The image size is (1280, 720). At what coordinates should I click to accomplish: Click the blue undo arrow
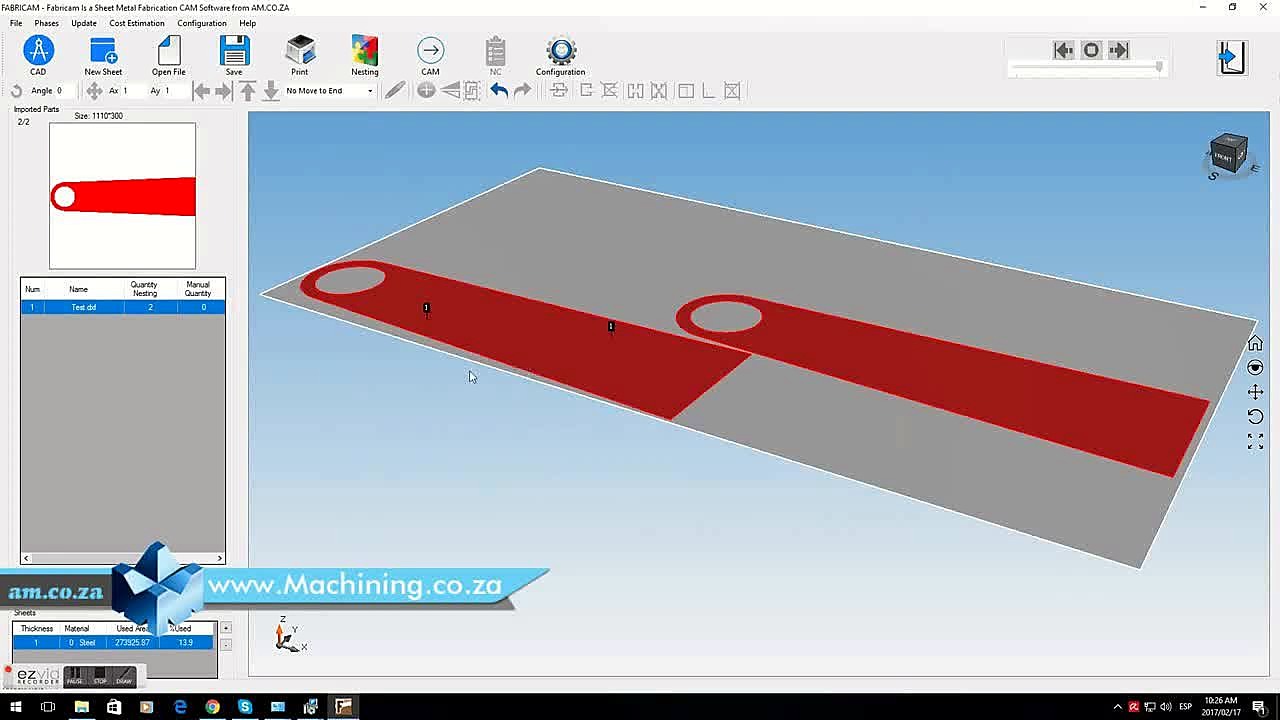click(x=498, y=91)
